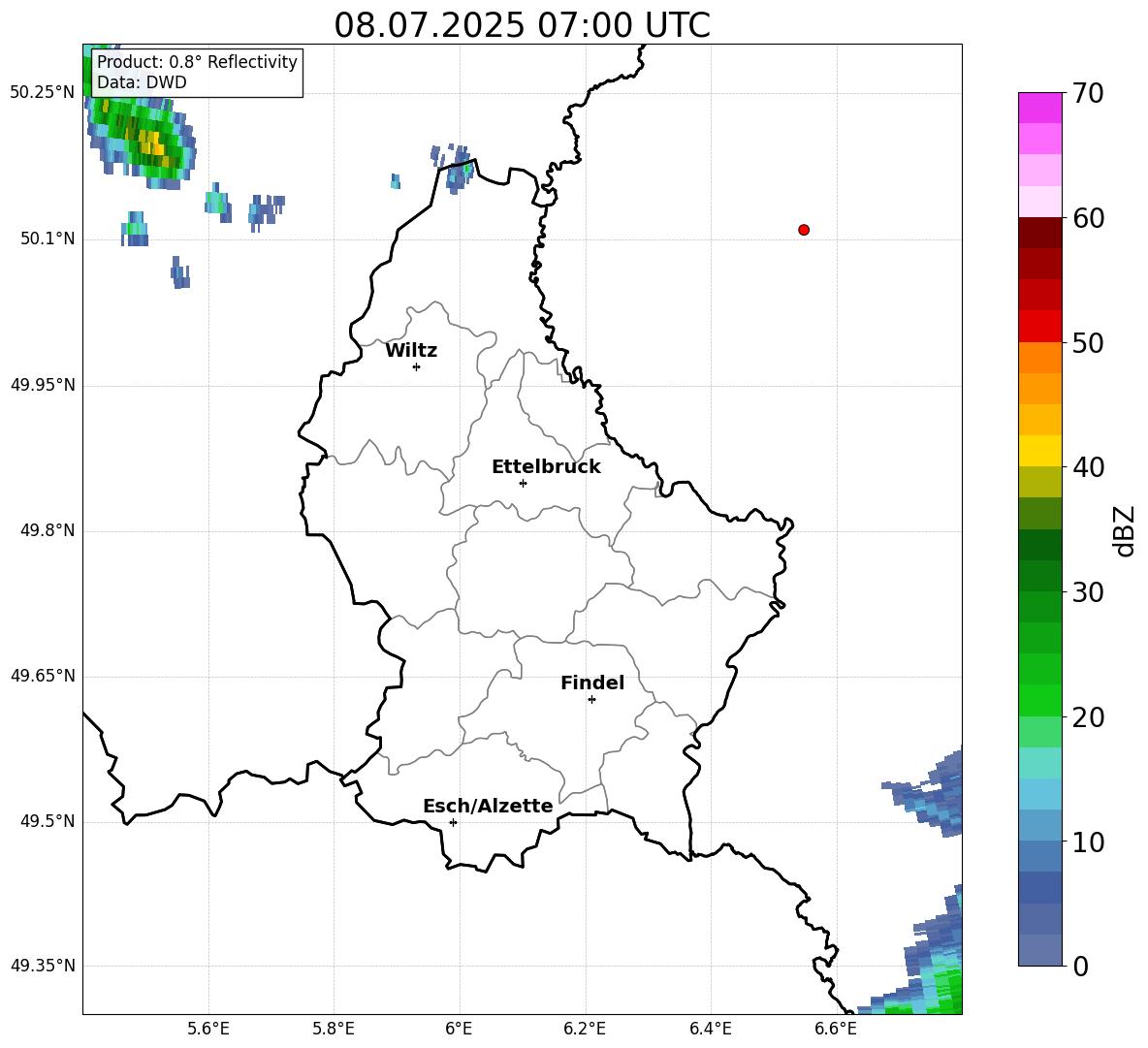The image size is (1148, 1048).
Task: Click the Wiltz station label
Action: [411, 351]
